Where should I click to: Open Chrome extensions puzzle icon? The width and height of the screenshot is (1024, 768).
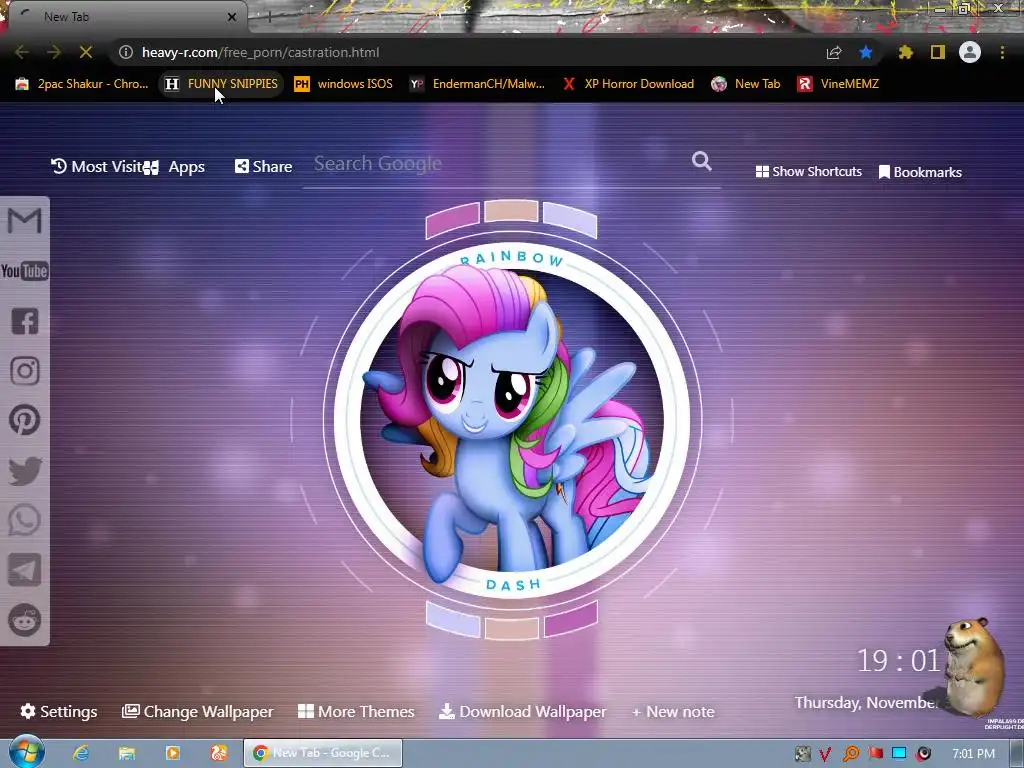(905, 52)
